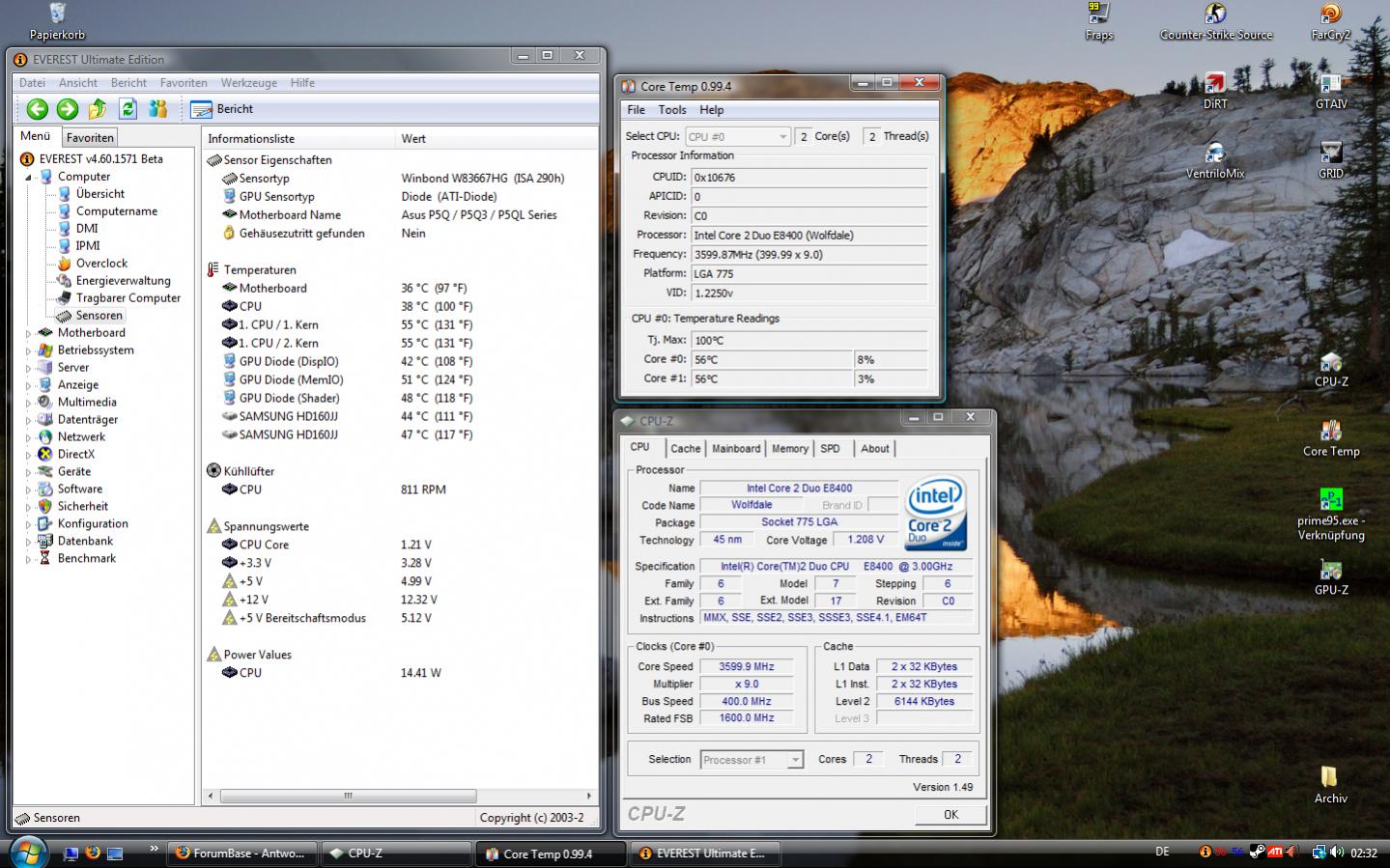
Task: Select Sensoren in the EVEREST tree
Action: (x=99, y=316)
